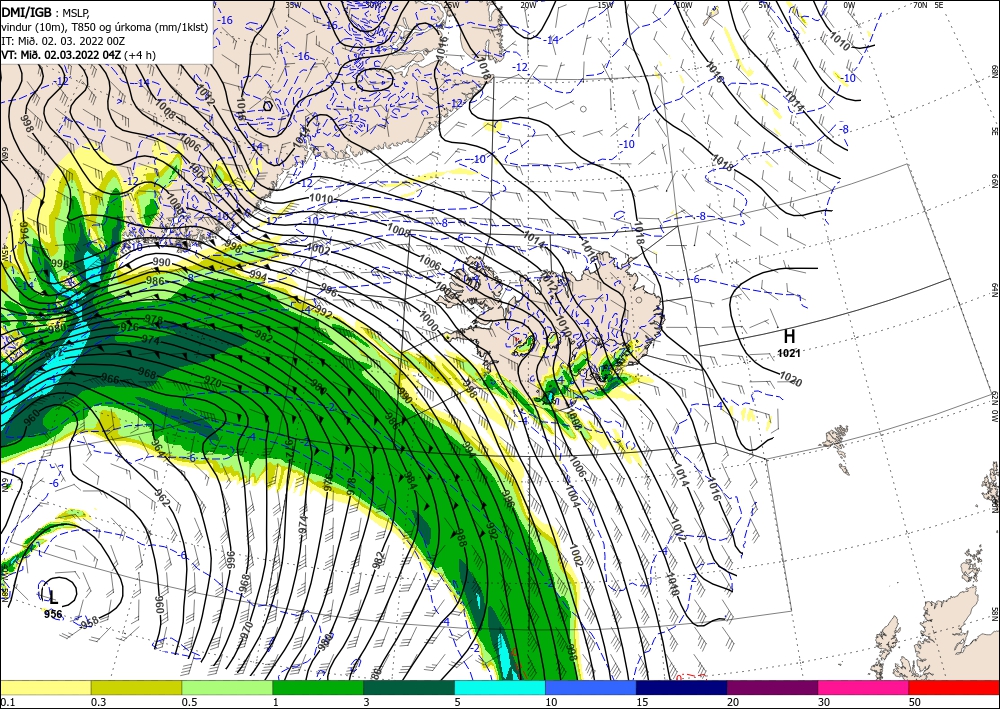1000x709 pixels.
Task: Choose the navy 15–20 legend swatch
Action: (681, 687)
